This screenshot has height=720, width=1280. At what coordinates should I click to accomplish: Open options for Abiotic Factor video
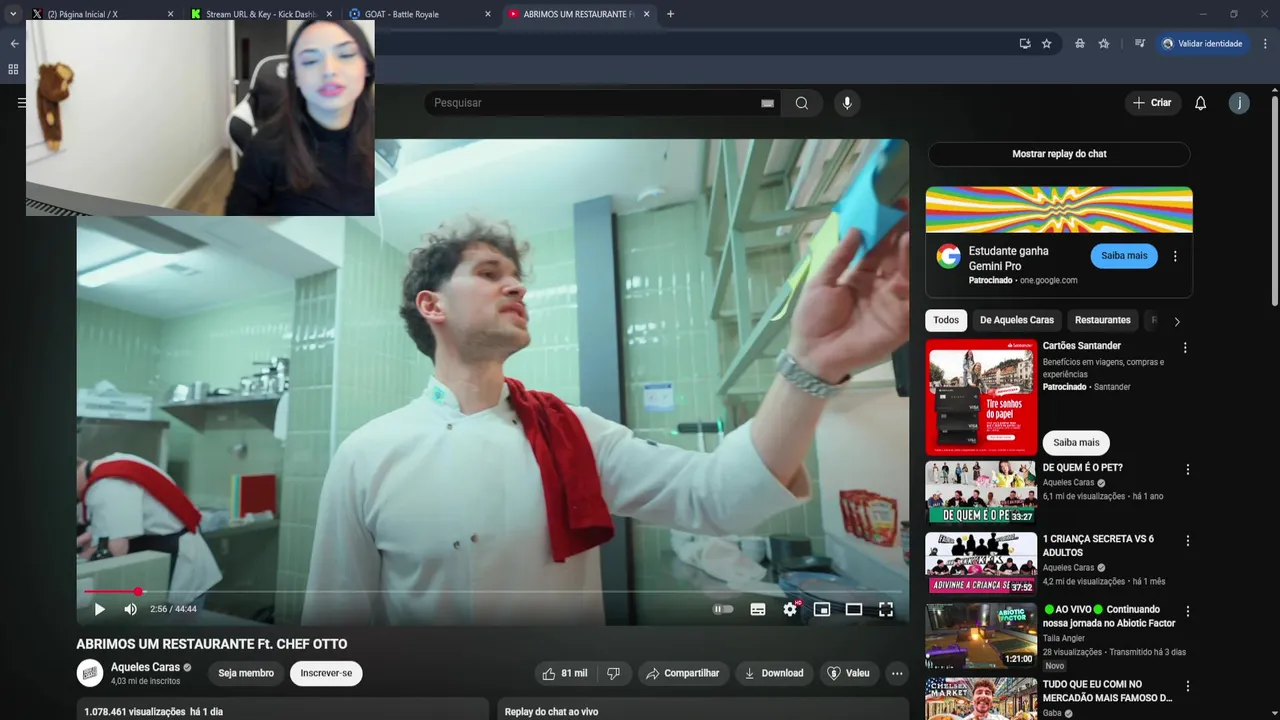tap(1188, 611)
